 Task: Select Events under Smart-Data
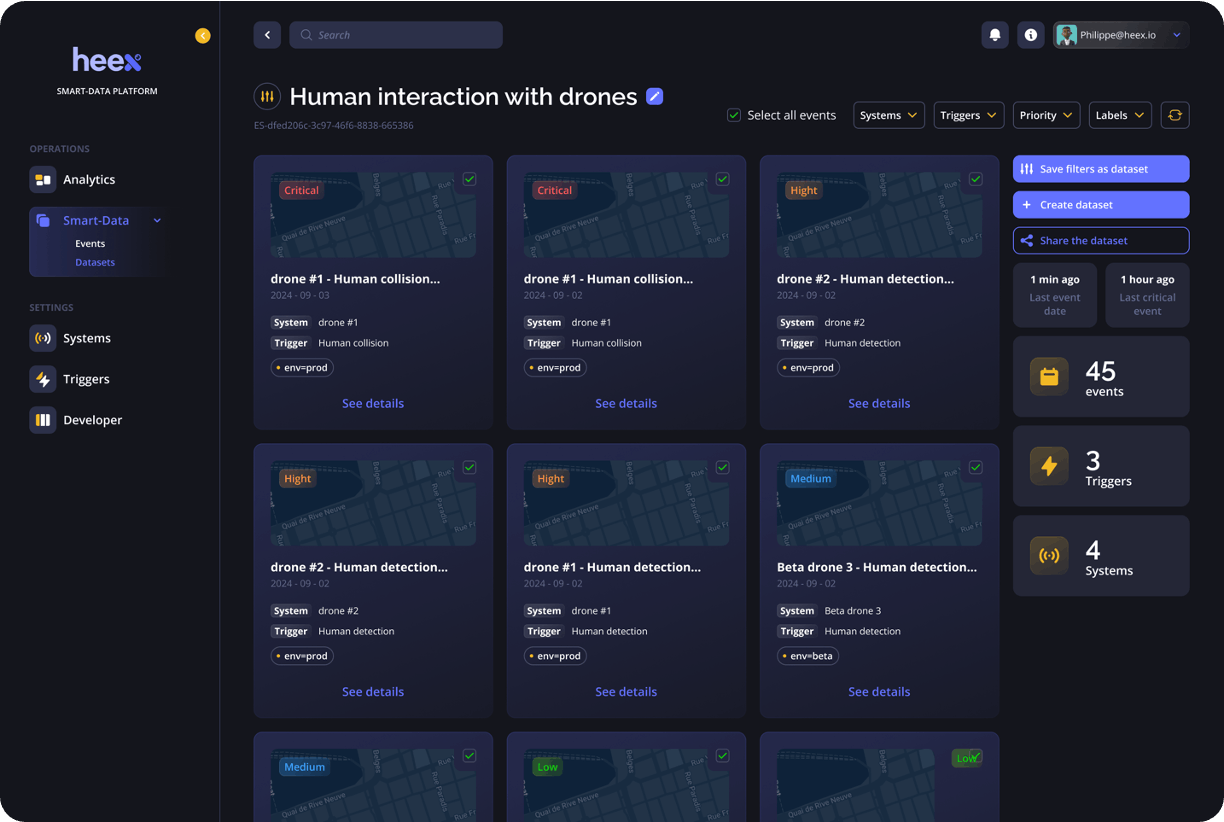tap(90, 243)
